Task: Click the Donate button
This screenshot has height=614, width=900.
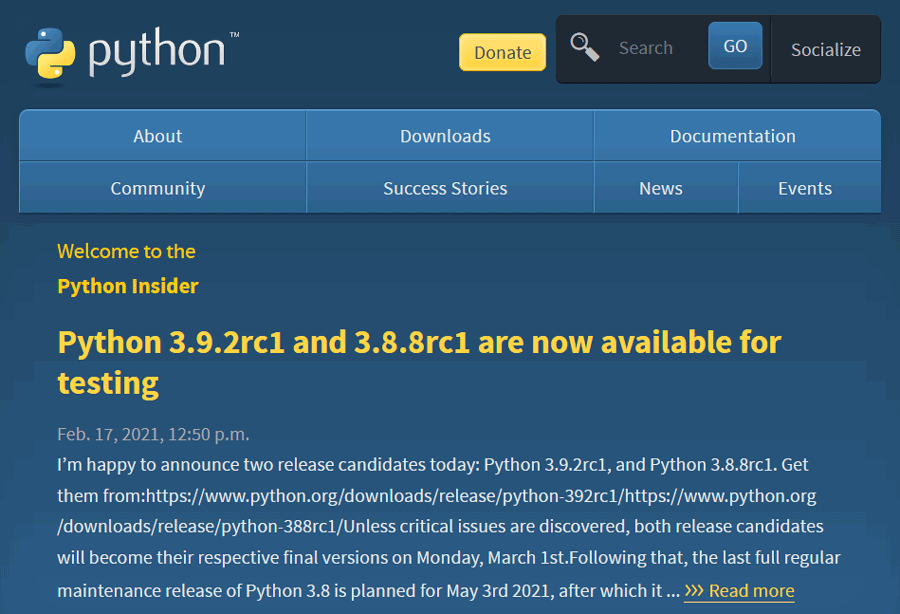Action: pos(501,51)
